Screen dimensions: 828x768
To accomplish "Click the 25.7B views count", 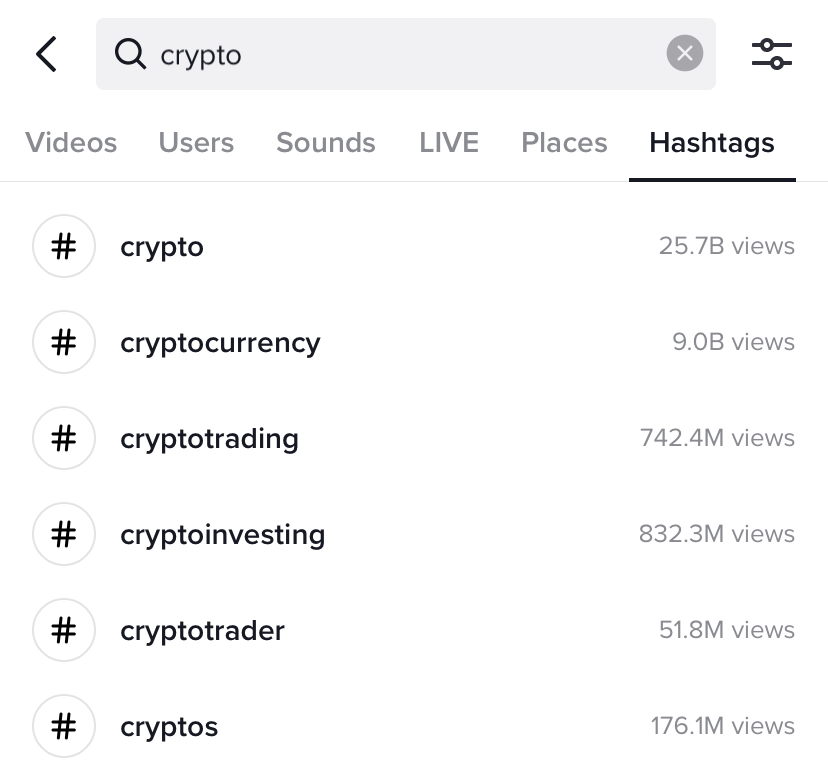I will point(726,246).
